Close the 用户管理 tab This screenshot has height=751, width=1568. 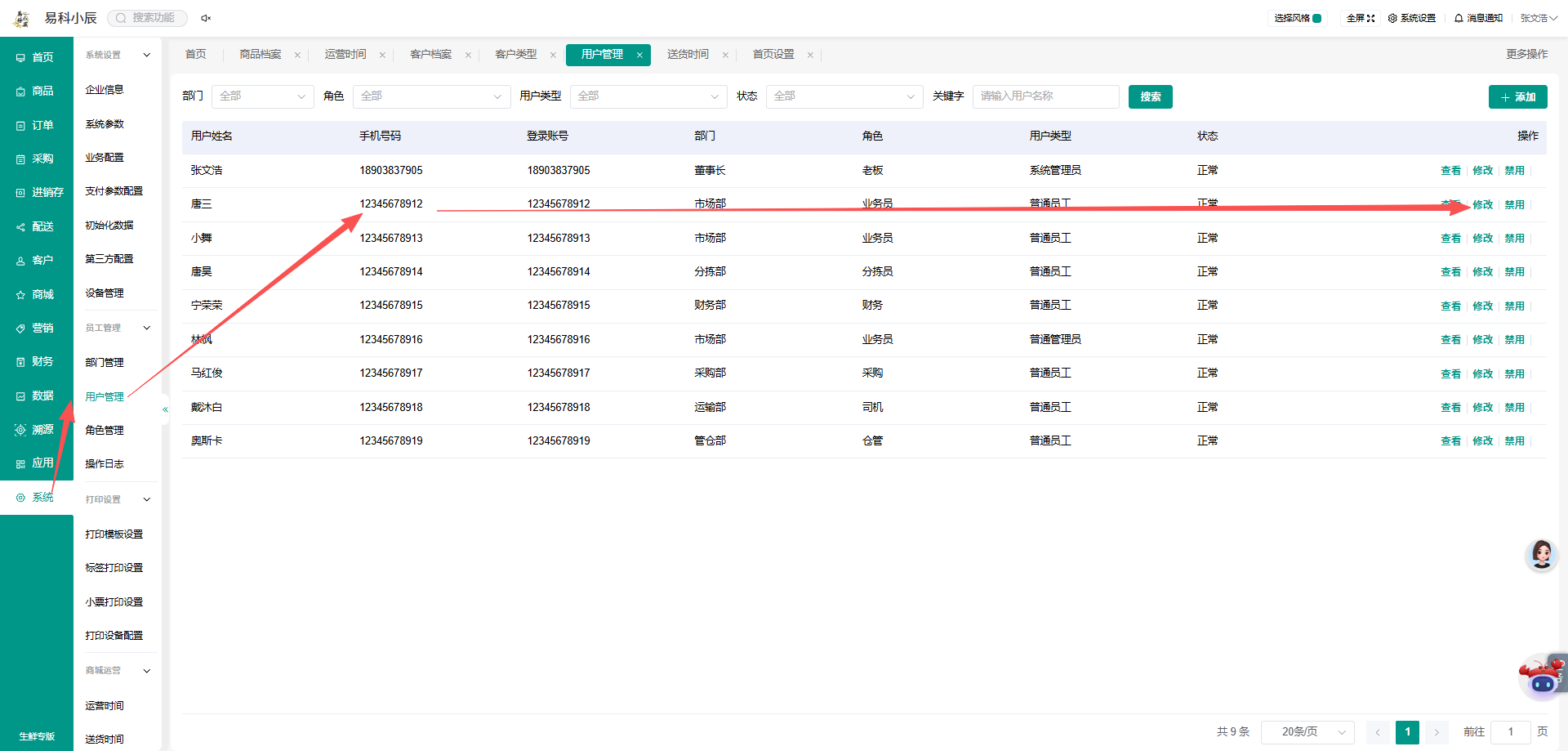click(639, 56)
